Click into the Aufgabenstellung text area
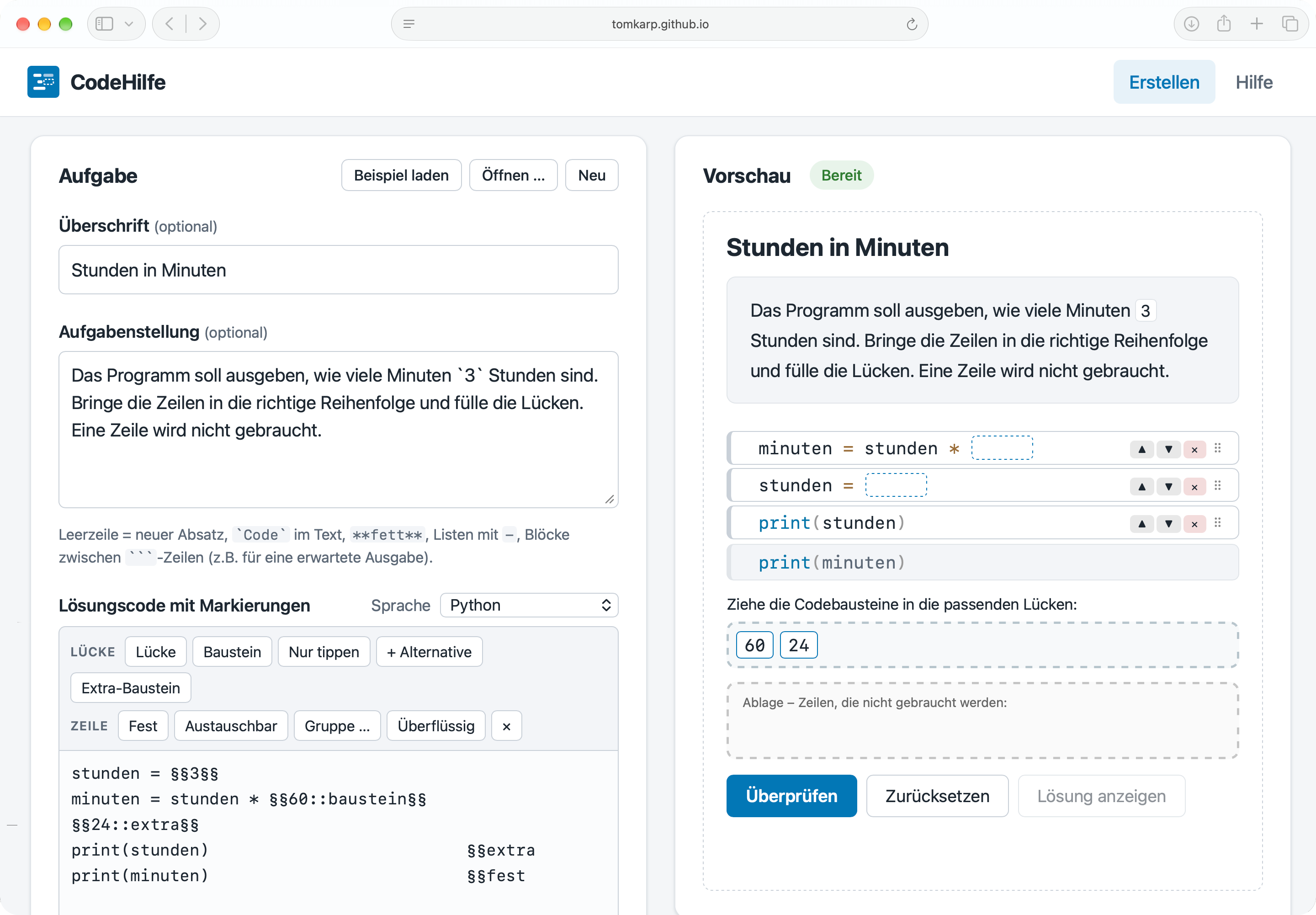The image size is (1316, 915). tap(338, 430)
